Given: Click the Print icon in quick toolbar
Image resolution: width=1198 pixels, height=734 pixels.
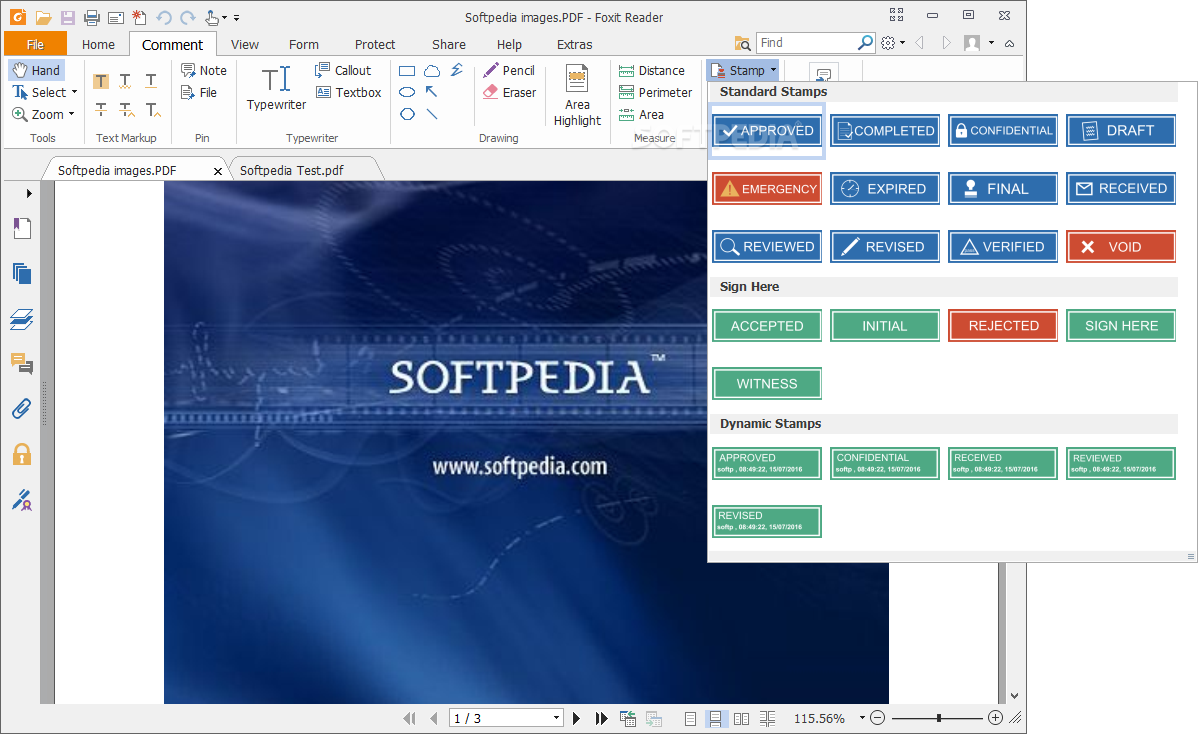Looking at the screenshot, I should [92, 17].
